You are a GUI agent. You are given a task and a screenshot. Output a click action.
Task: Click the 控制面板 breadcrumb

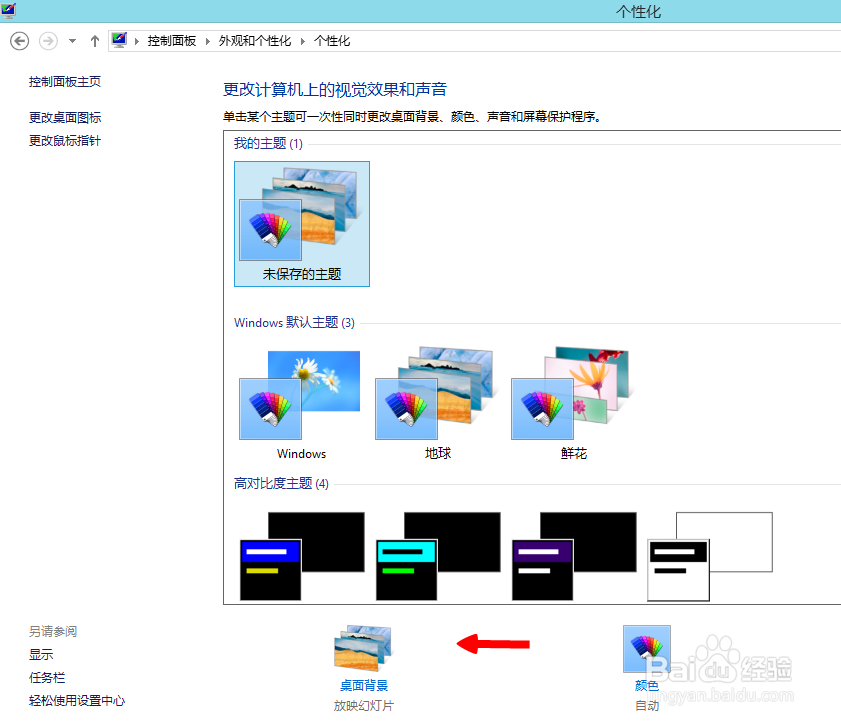(x=172, y=41)
